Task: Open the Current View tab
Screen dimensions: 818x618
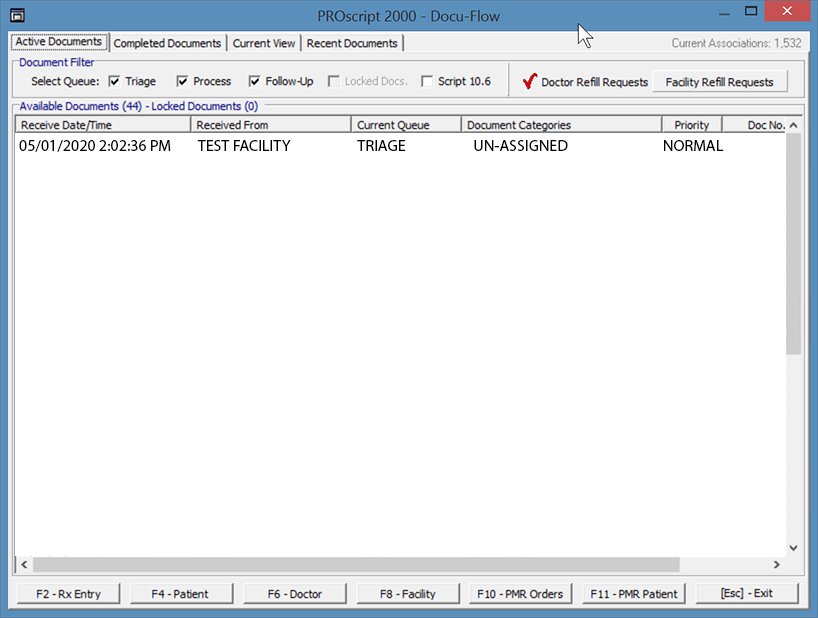Action: pos(264,43)
